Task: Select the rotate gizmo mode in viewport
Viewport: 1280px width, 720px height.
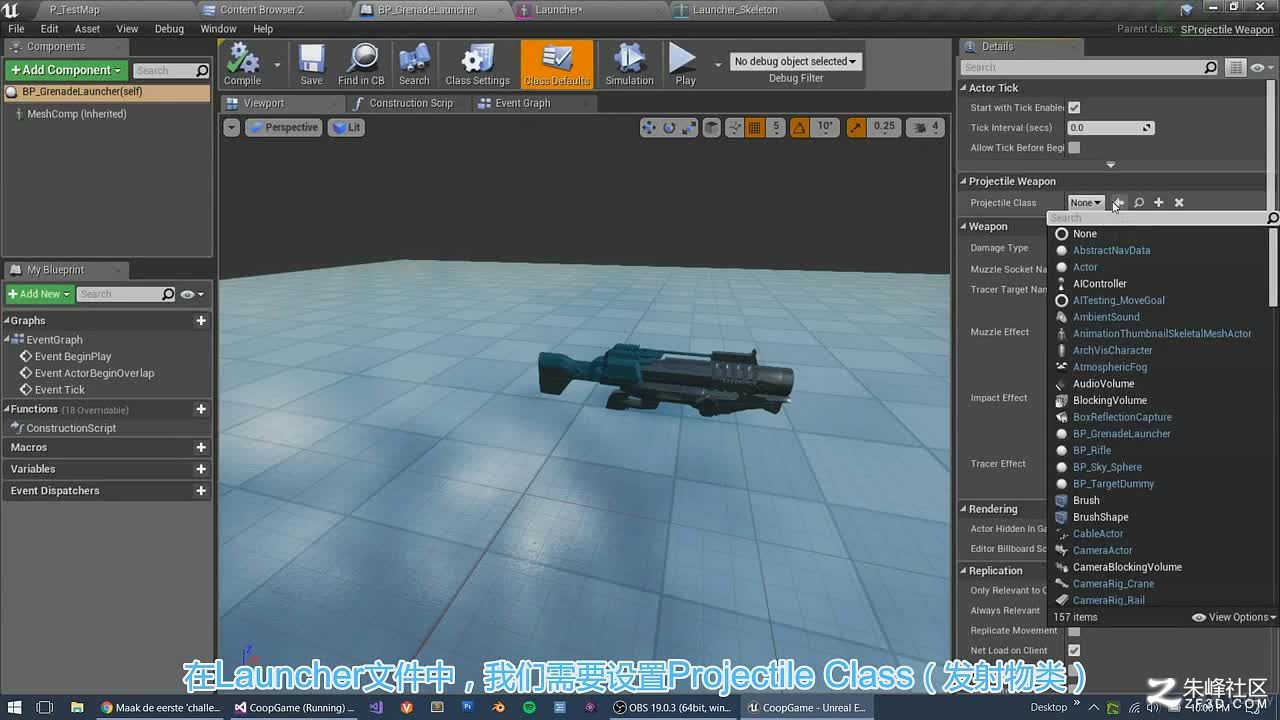Action: tap(669, 127)
